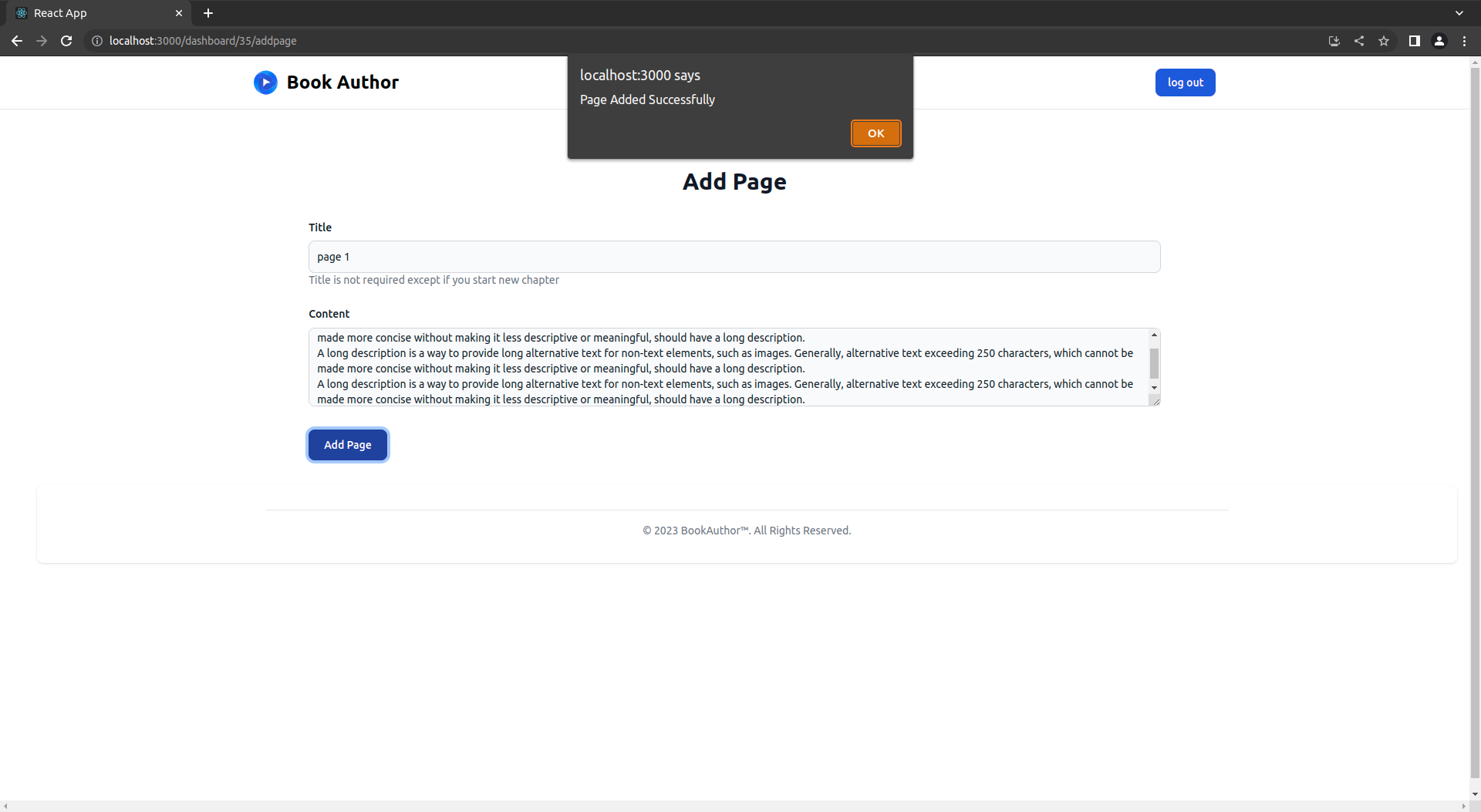Click the React favicon on tab

tap(22, 13)
